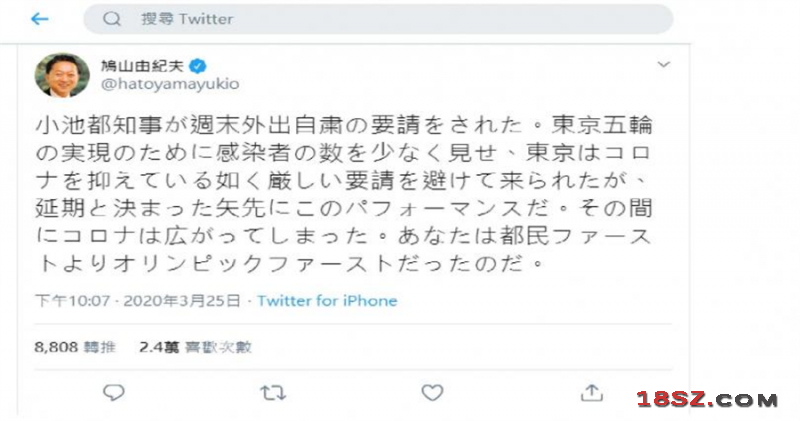Click the display name 鳩山由紀夫
This screenshot has height=421, width=800.
(x=142, y=66)
